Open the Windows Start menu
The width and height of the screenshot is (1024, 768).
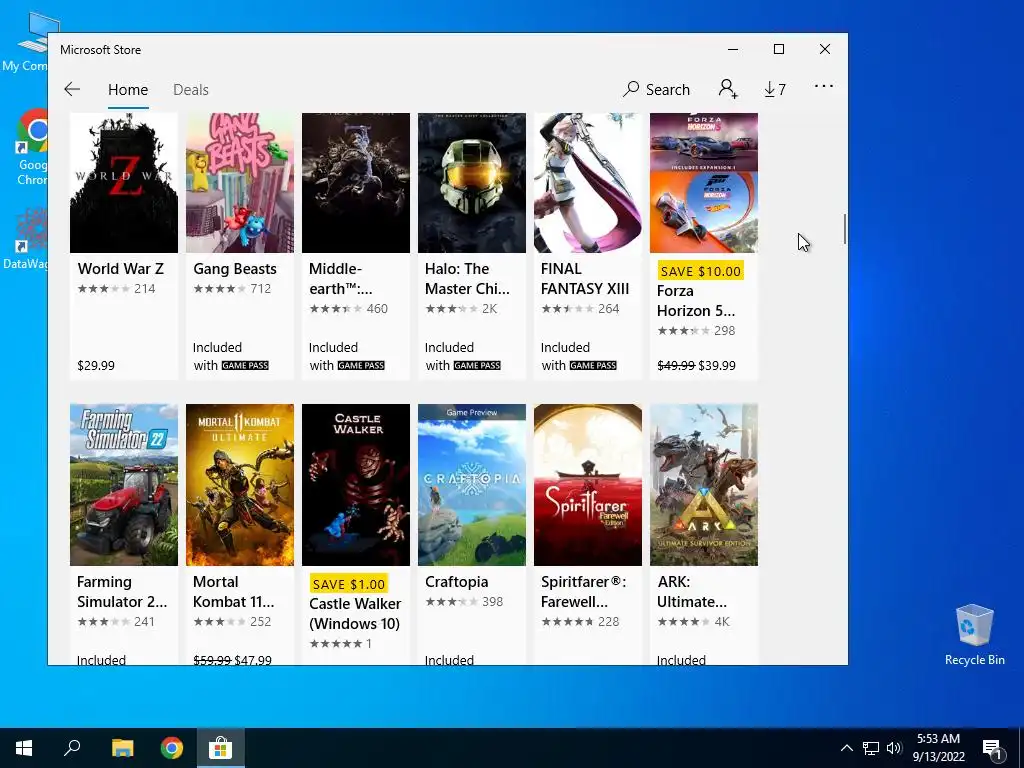pyautogui.click(x=24, y=748)
